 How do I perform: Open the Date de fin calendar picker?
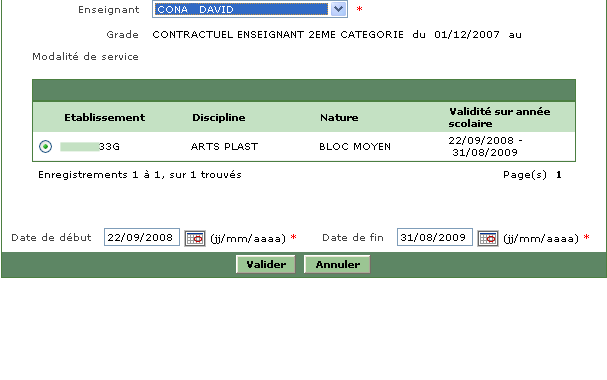point(488,238)
